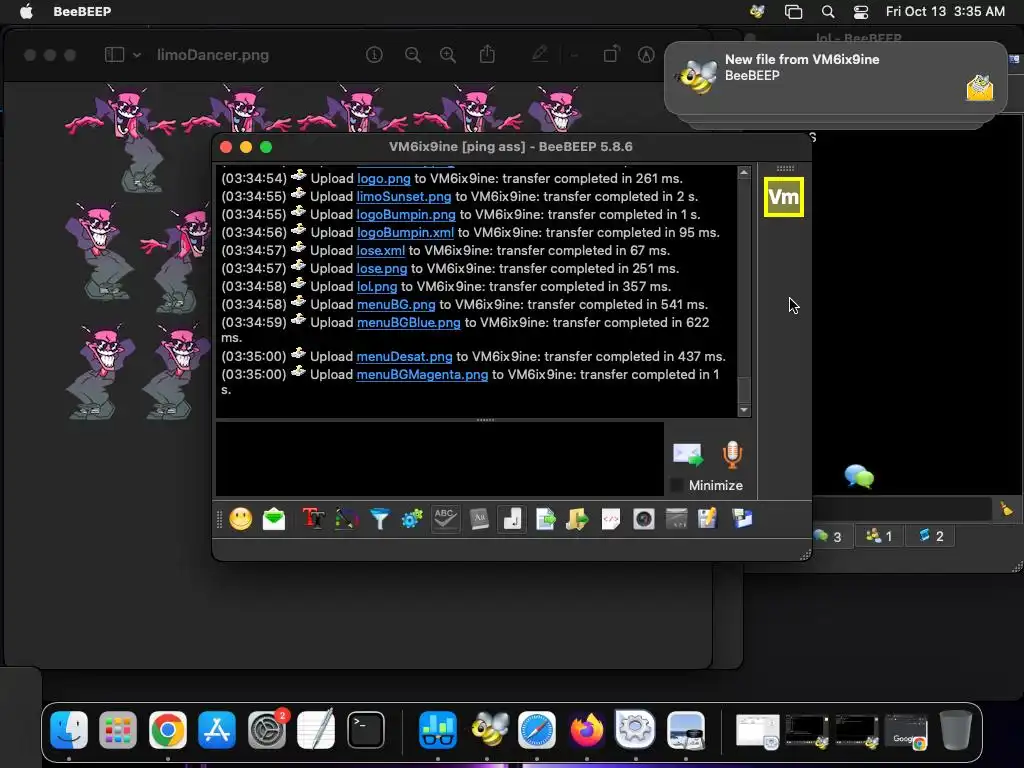Open the menuDesat.png link

coord(404,357)
